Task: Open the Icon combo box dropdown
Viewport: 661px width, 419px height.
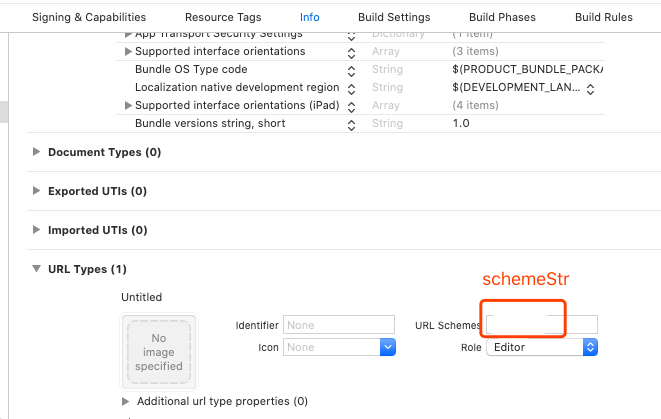Action: coord(388,347)
